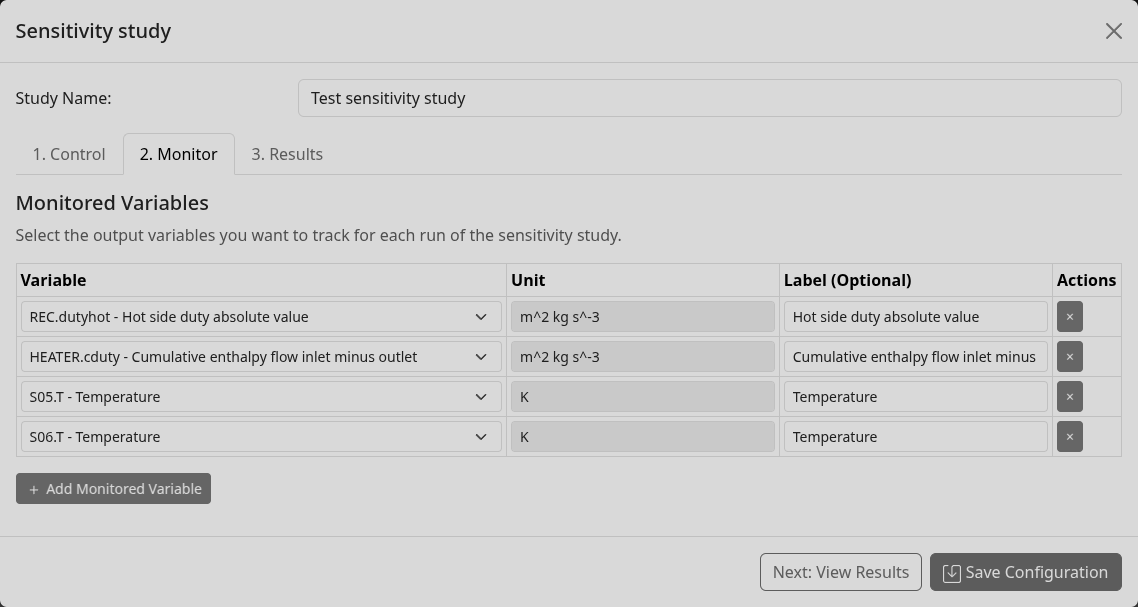
Task: Expand the HEATER.cduty variable dropdown
Action: tap(260, 357)
